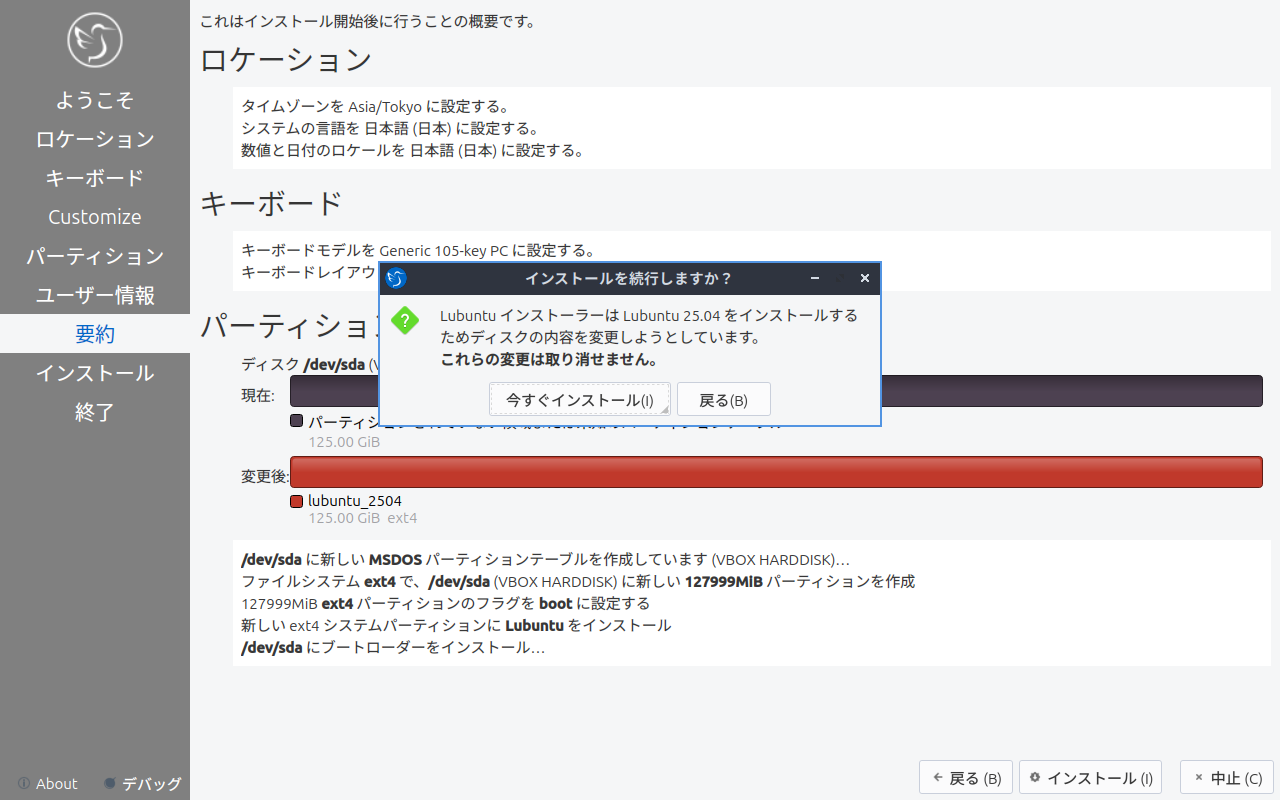Viewport: 1280px width, 800px height.
Task: Click the dialog message mentioning Lubuntu 25.04
Action: [x=649, y=326]
